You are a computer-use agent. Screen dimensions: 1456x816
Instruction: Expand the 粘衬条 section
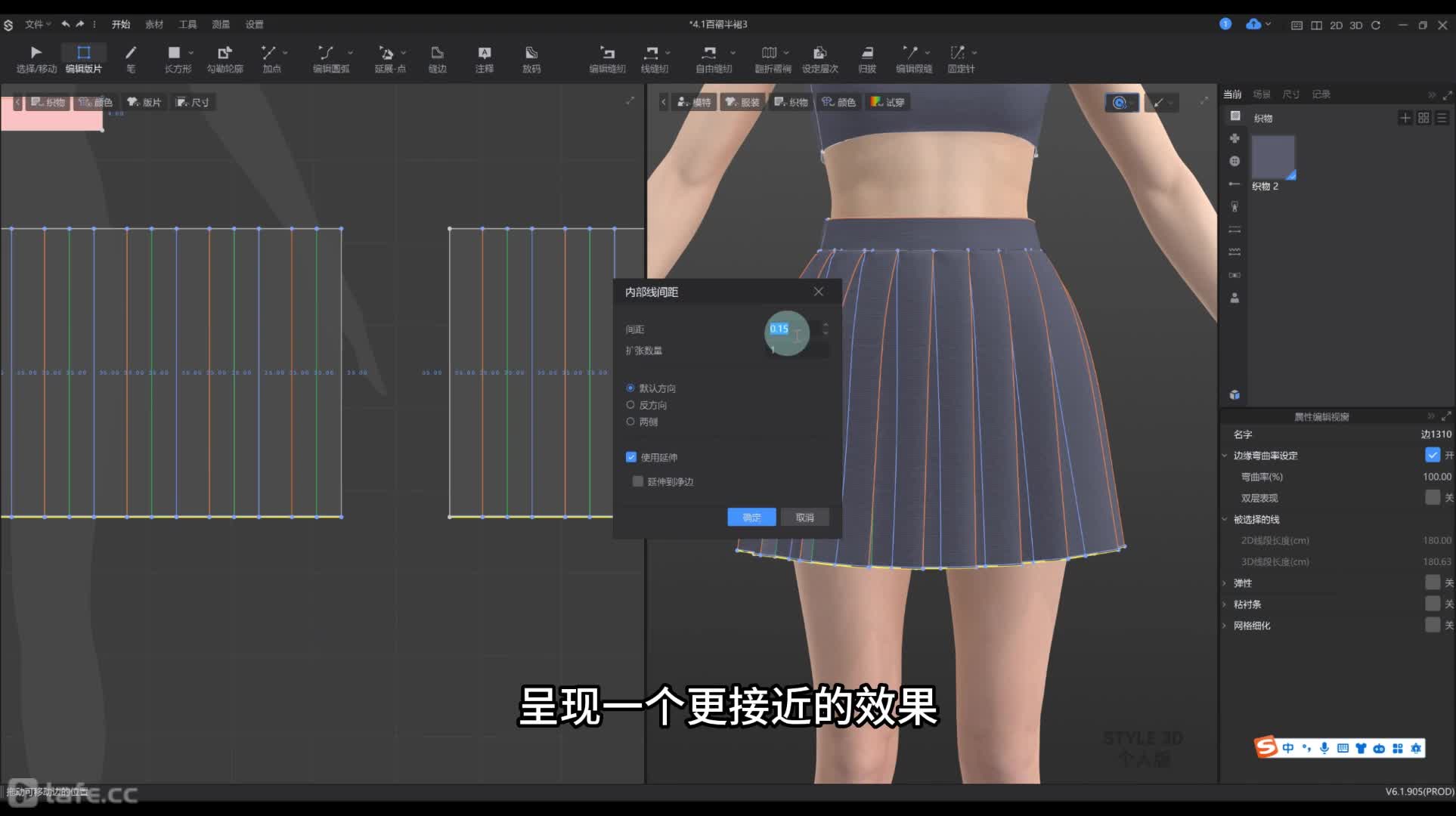click(1225, 604)
